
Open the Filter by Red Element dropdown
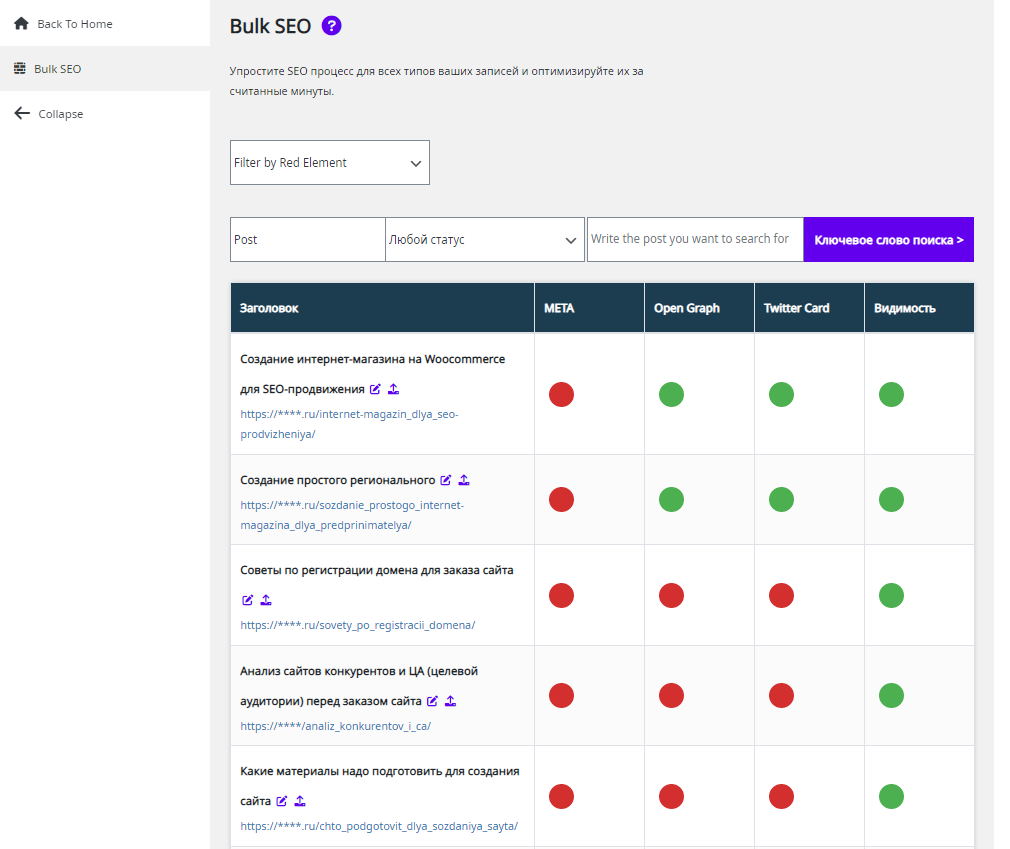330,162
